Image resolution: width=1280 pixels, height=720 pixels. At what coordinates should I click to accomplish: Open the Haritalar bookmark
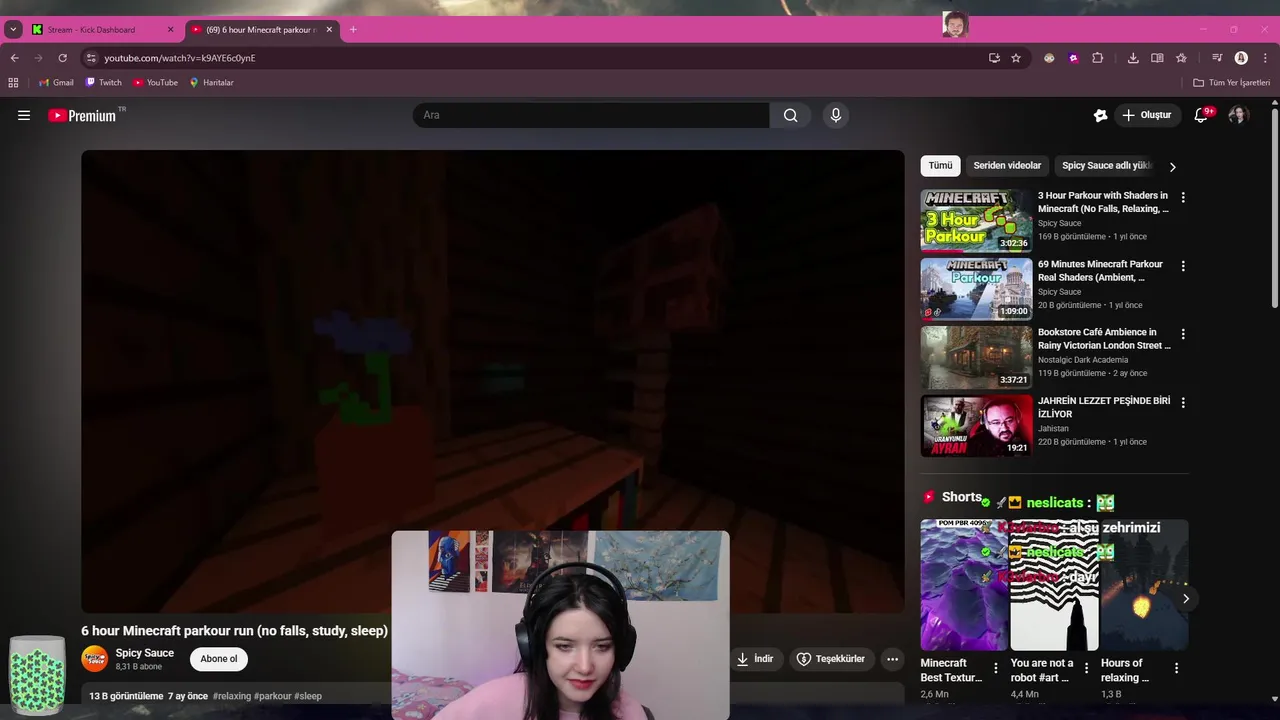211,83
